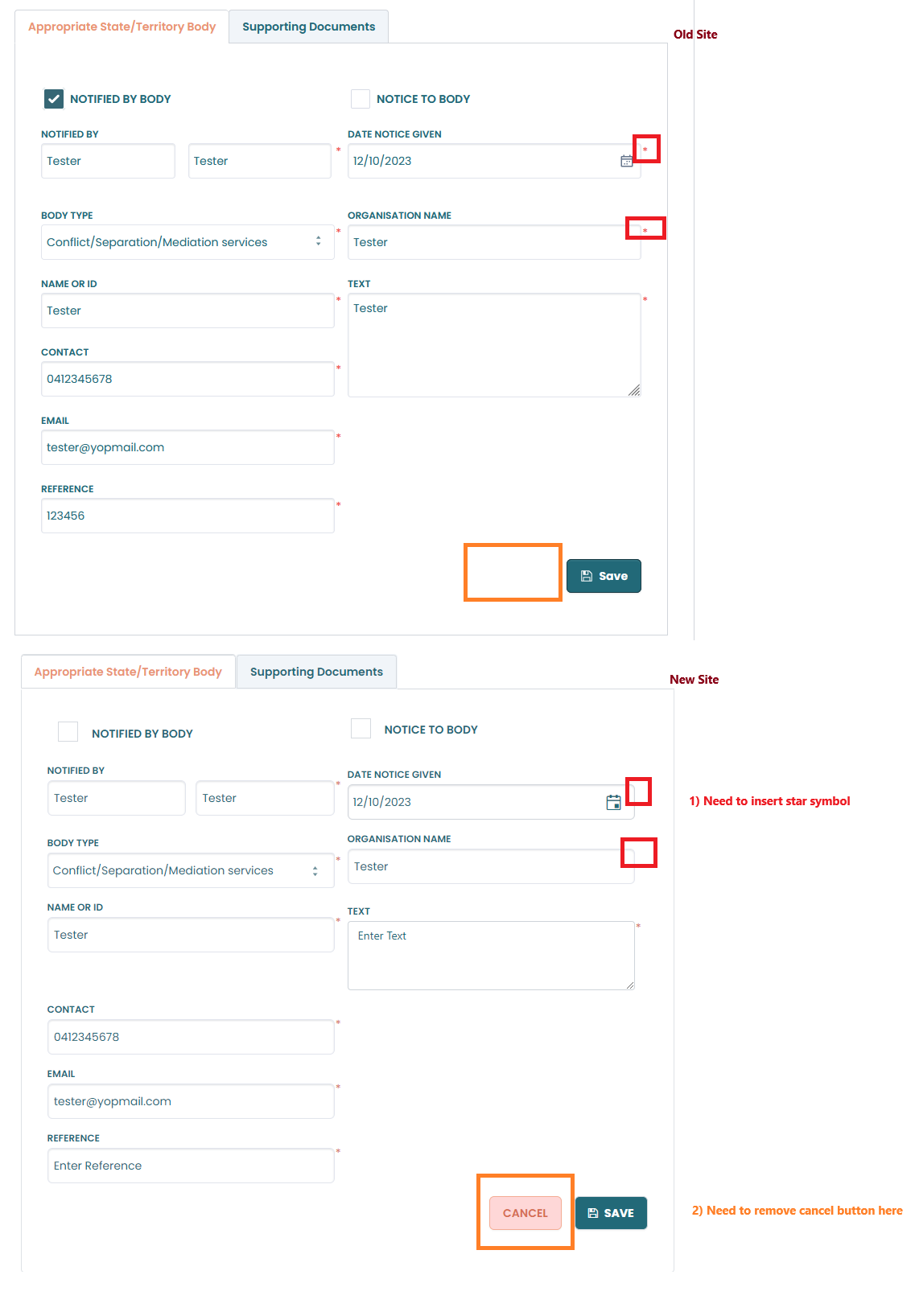This screenshot has width=915, height=1316.
Task: Open old site Body Type dropdown
Action: 188,242
